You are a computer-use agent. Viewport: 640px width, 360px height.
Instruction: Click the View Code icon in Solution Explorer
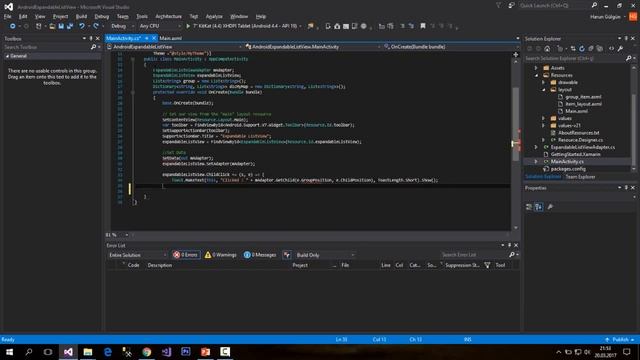[x=611, y=49]
